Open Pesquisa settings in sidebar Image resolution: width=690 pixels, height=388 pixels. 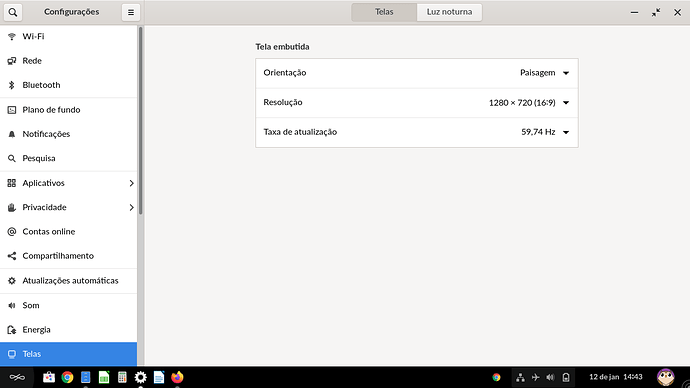(69, 158)
